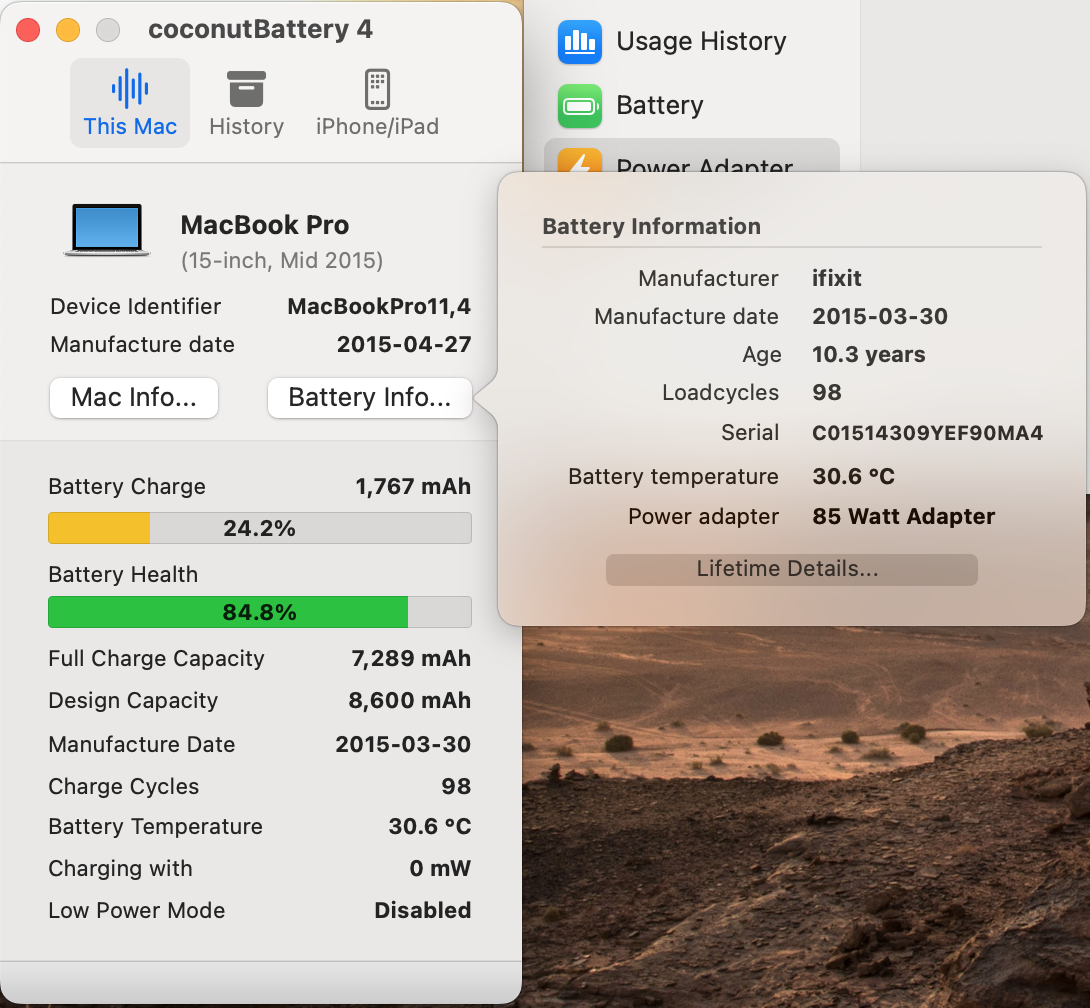The width and height of the screenshot is (1090, 1008).
Task: Click Low Power Mode value Disabled
Action: (x=423, y=911)
